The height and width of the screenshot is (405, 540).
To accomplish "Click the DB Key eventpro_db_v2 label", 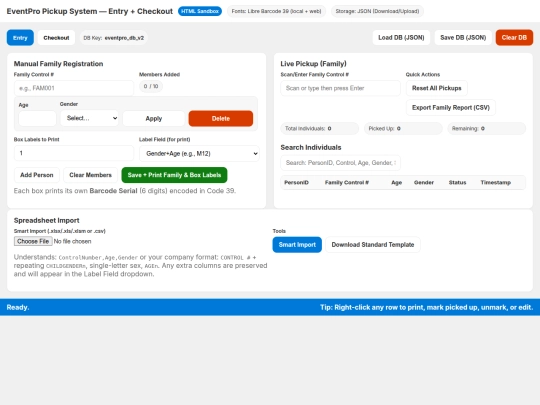I will [113, 38].
